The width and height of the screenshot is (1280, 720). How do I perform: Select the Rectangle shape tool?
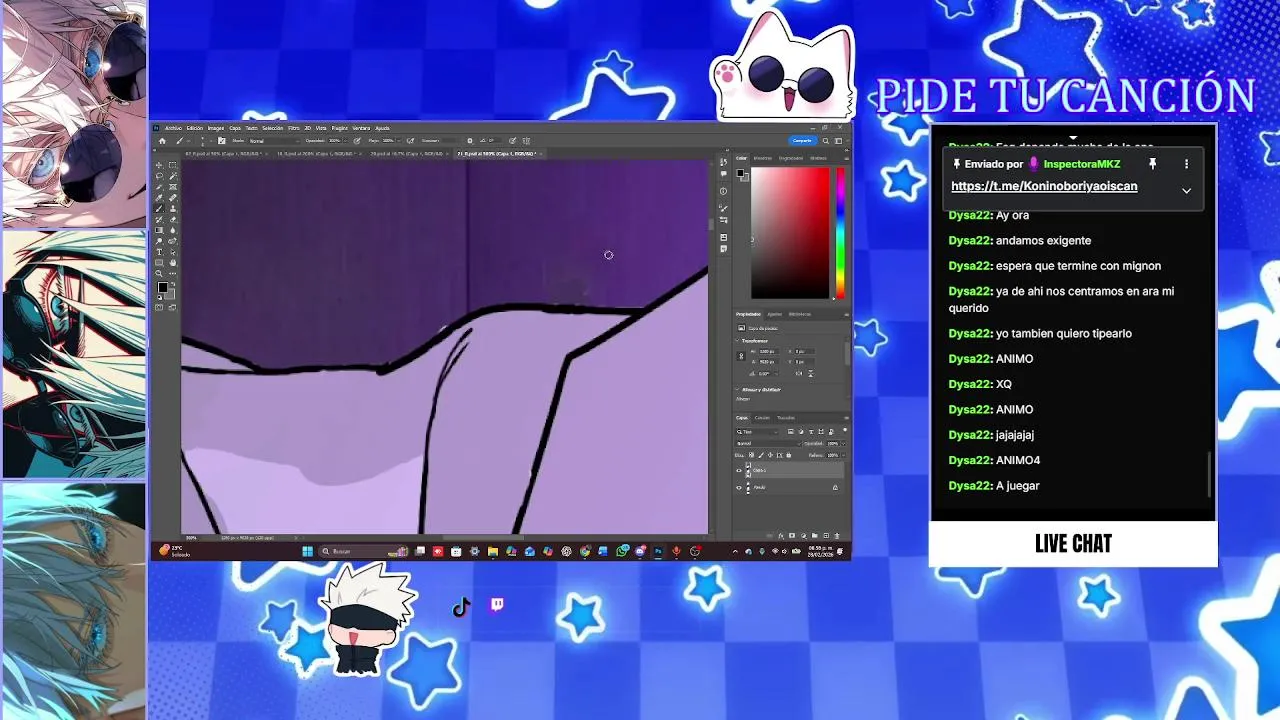click(159, 262)
